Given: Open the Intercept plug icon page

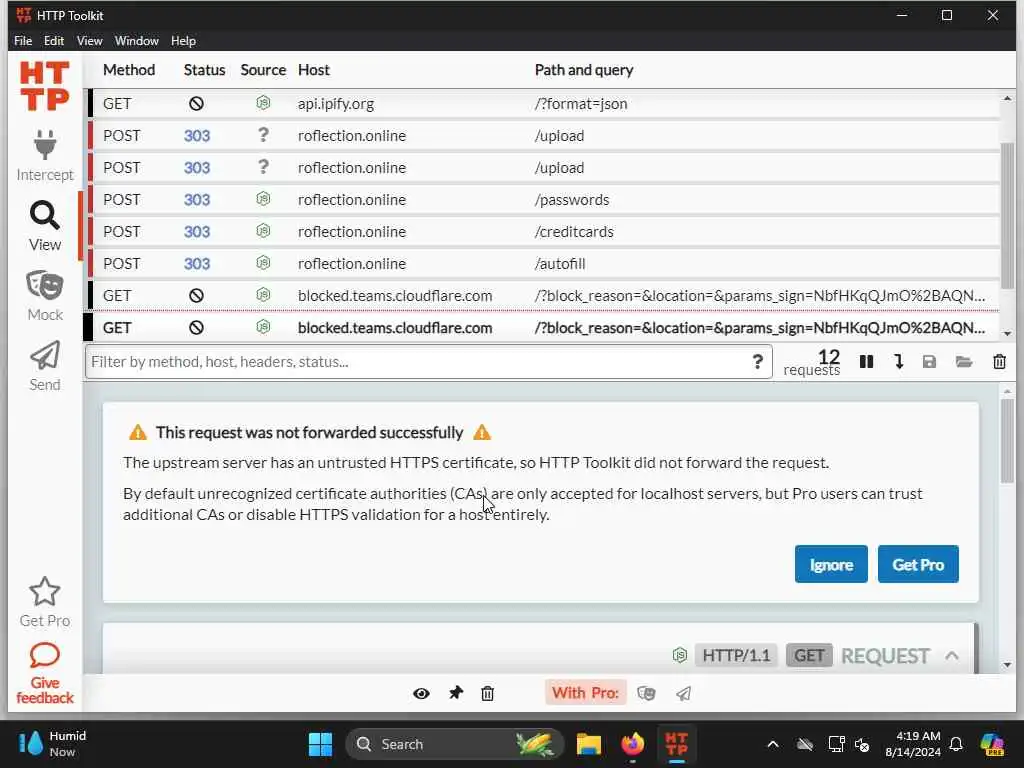Looking at the screenshot, I should [44, 155].
